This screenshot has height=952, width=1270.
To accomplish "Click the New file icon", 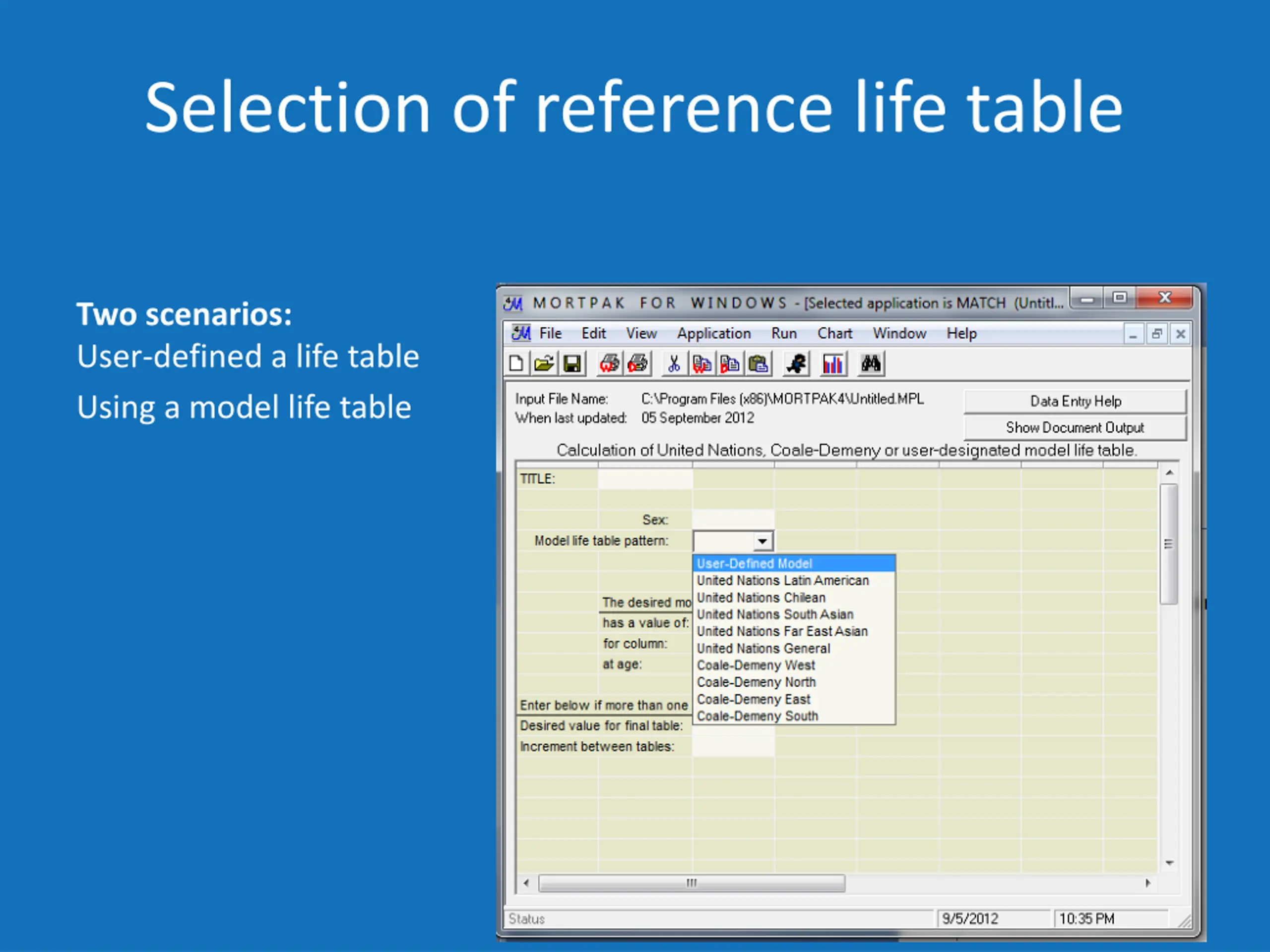I will coord(515,364).
